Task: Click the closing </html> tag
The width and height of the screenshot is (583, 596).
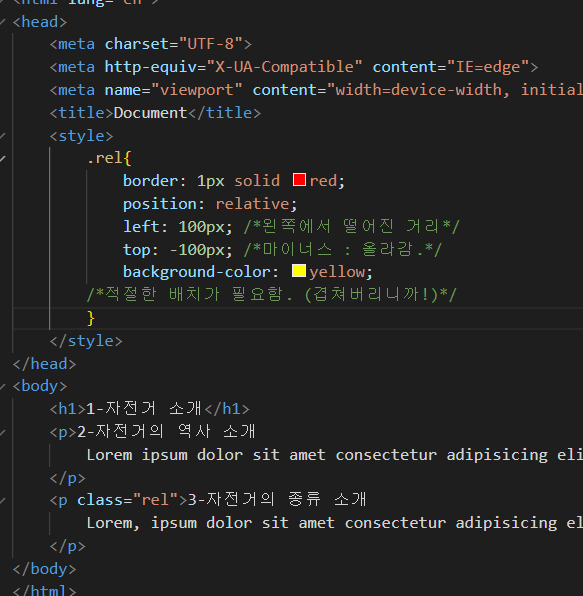Action: click(44, 590)
